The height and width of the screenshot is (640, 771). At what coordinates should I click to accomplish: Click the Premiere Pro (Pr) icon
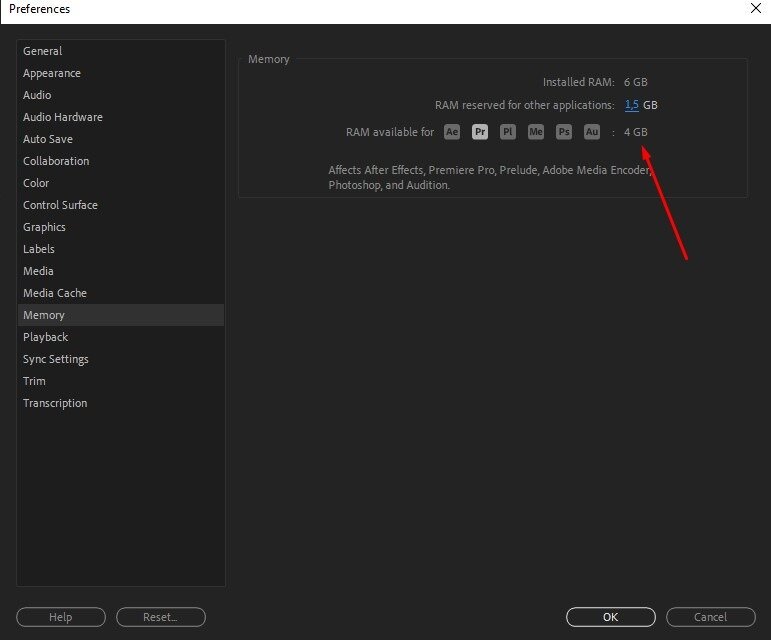pos(480,132)
